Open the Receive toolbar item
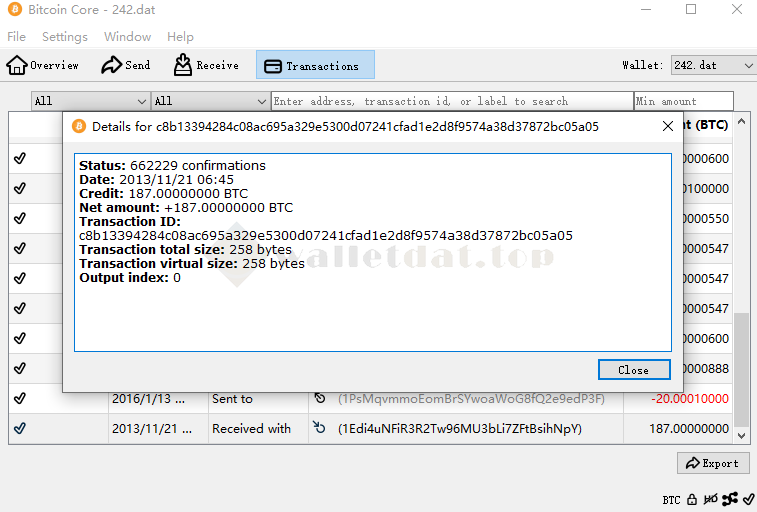Image resolution: width=757 pixels, height=512 pixels. coord(206,66)
